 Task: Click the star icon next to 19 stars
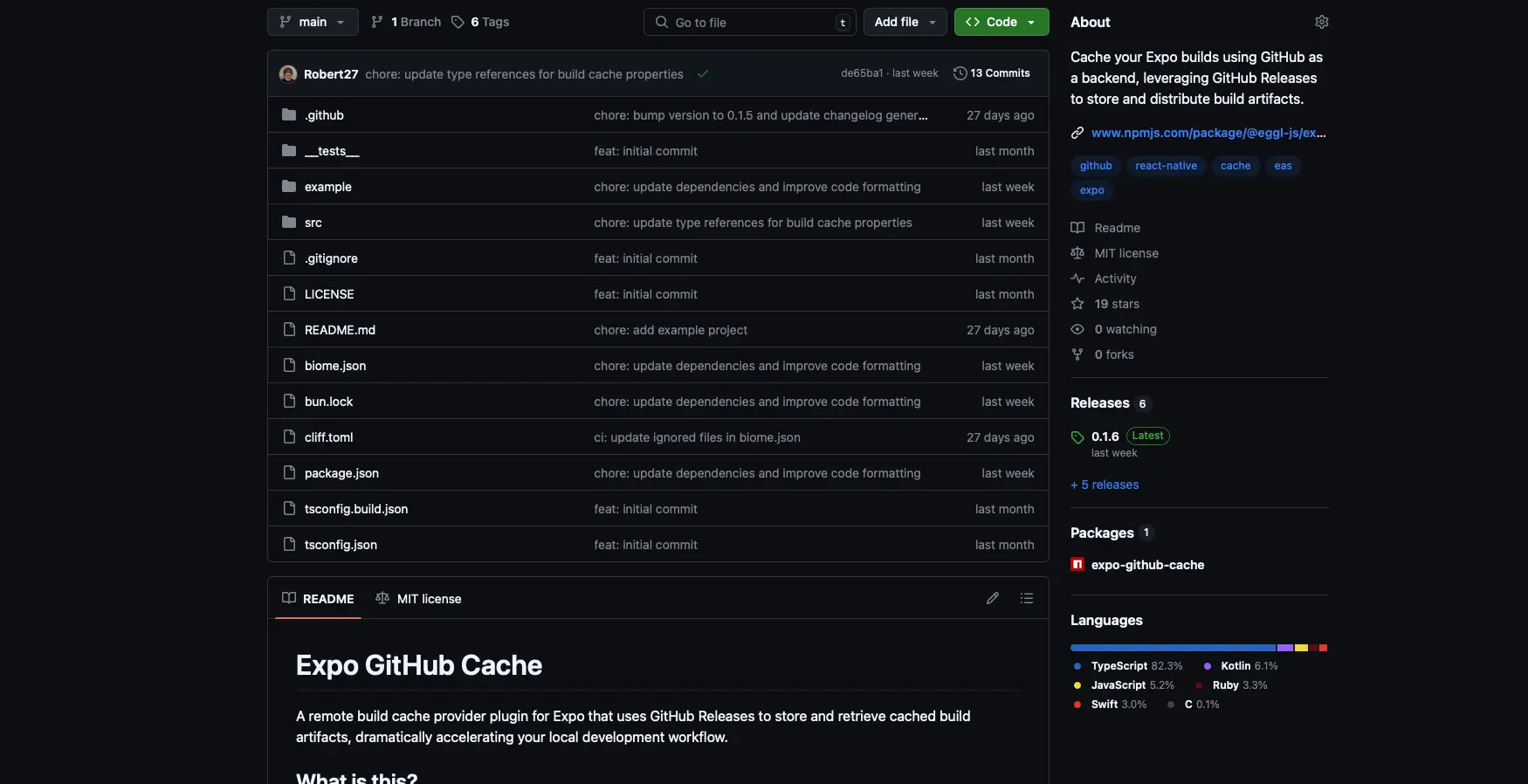point(1077,304)
